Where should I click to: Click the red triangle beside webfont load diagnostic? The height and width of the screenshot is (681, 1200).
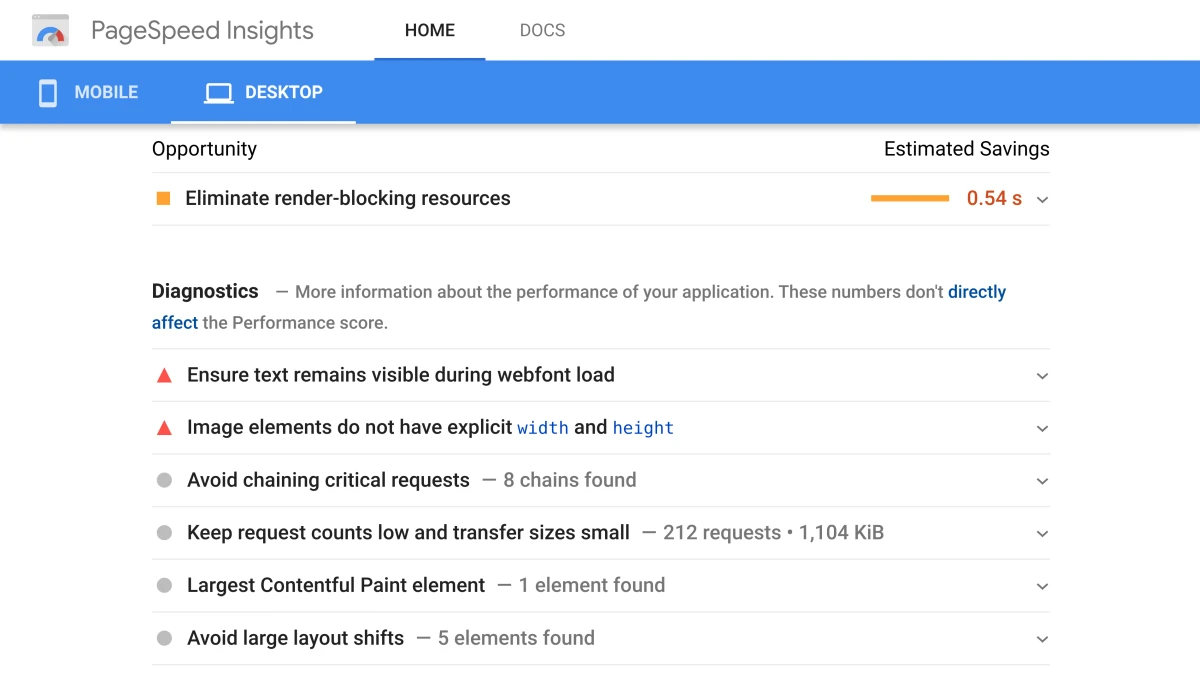click(x=163, y=374)
